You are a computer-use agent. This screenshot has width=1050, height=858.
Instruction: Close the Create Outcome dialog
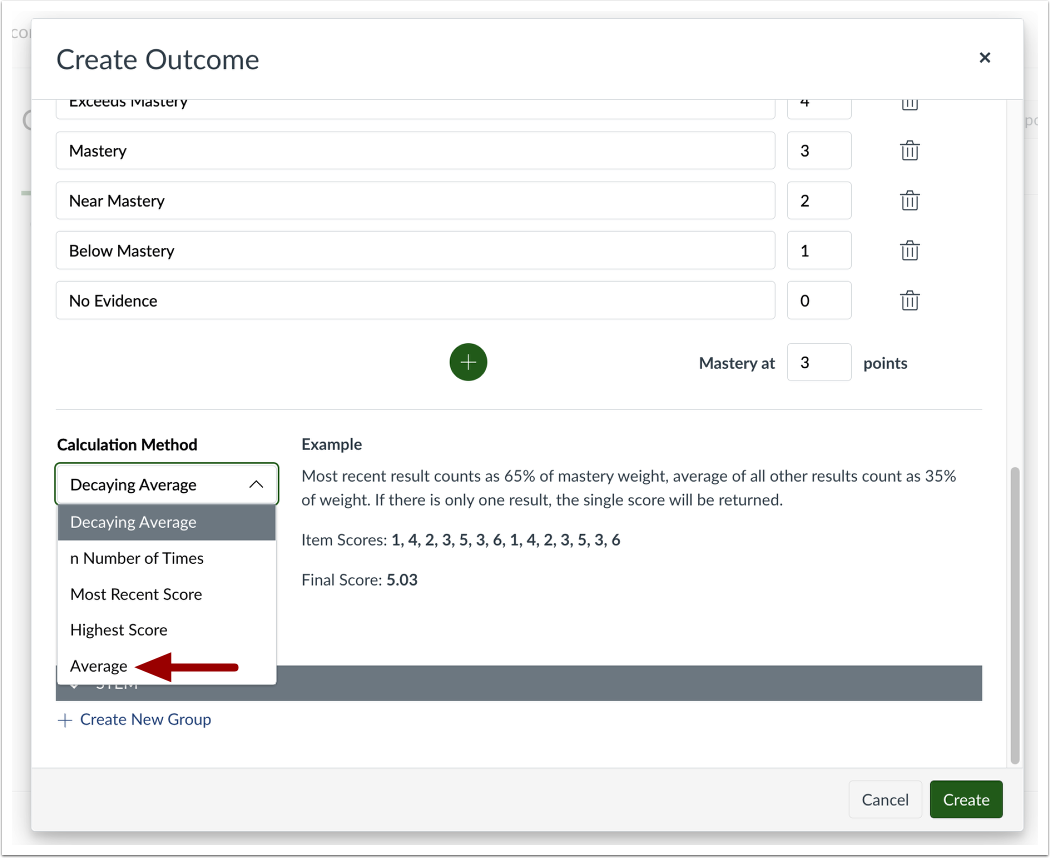click(x=984, y=58)
